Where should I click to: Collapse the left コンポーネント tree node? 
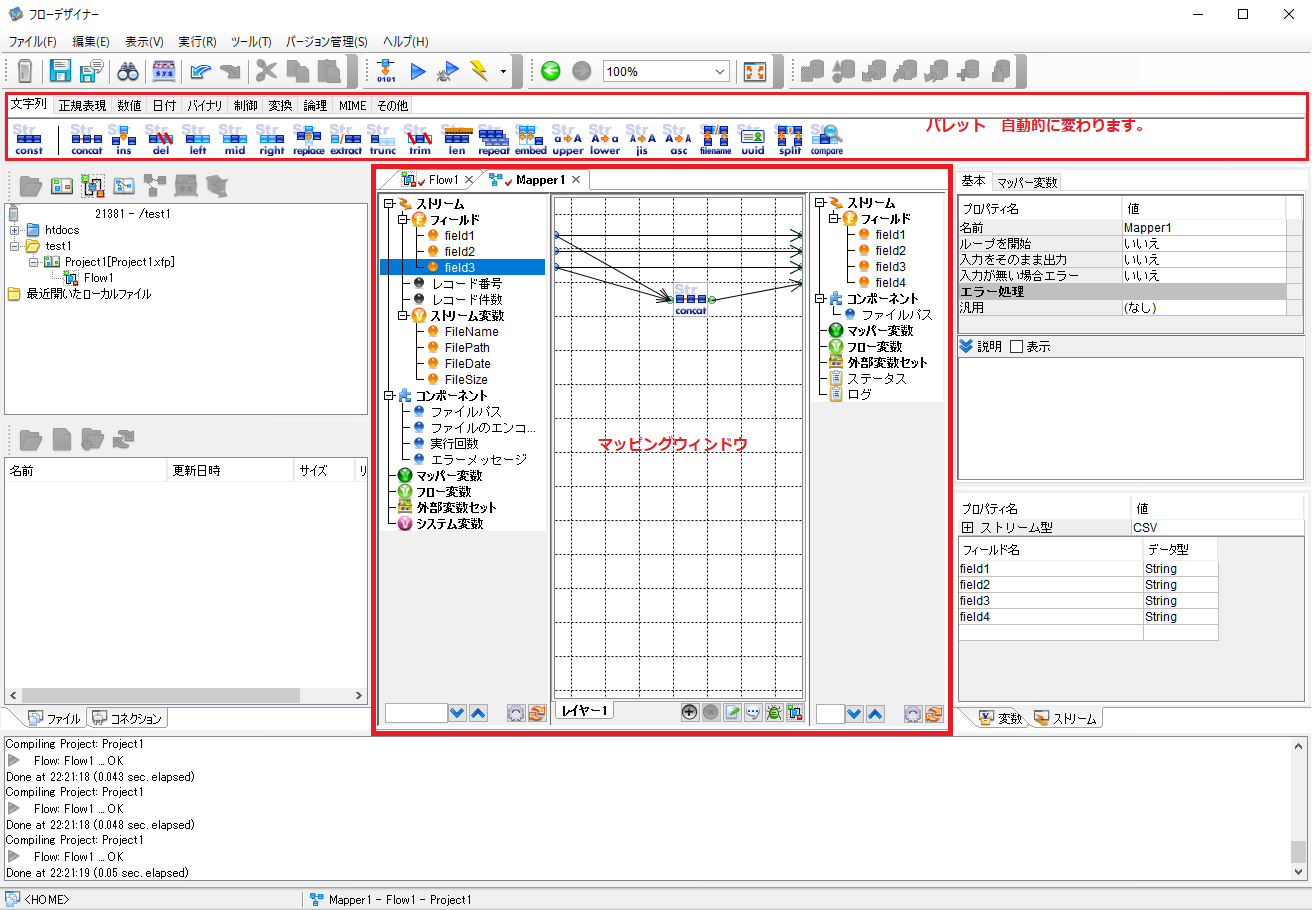[x=388, y=395]
